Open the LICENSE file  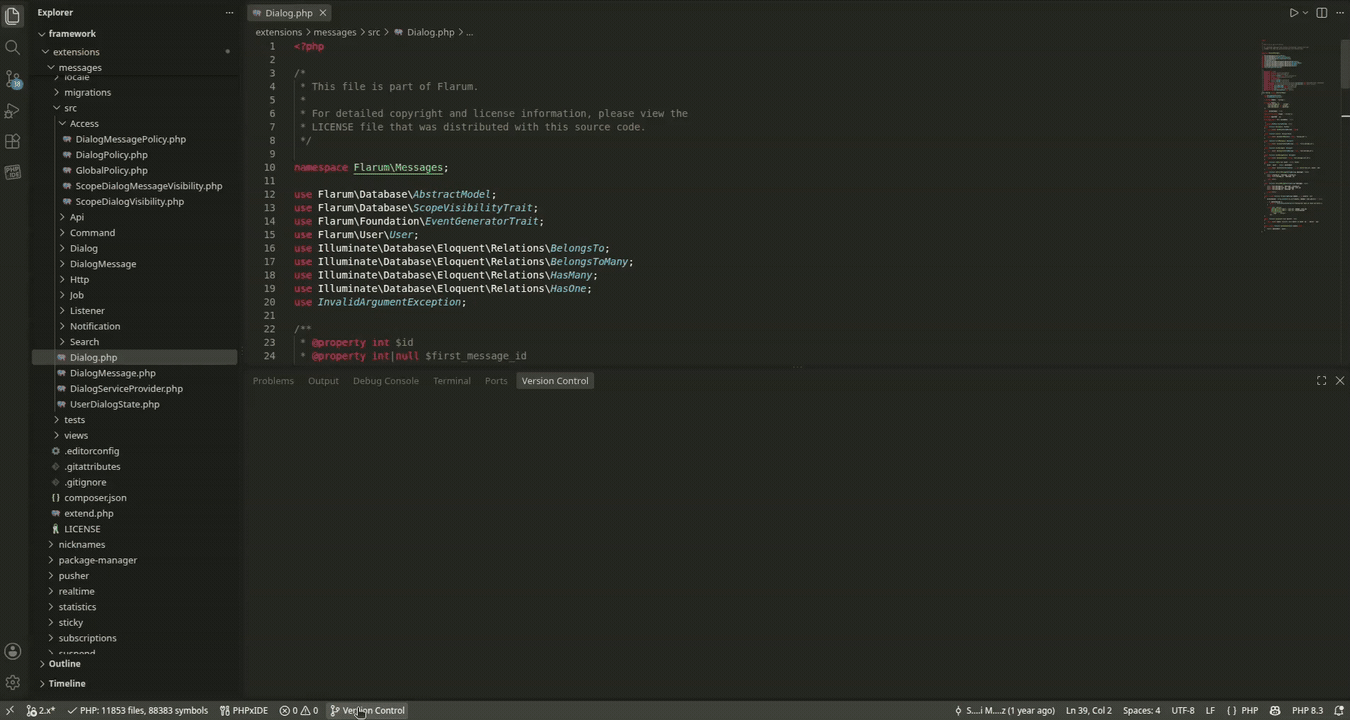(x=134, y=529)
